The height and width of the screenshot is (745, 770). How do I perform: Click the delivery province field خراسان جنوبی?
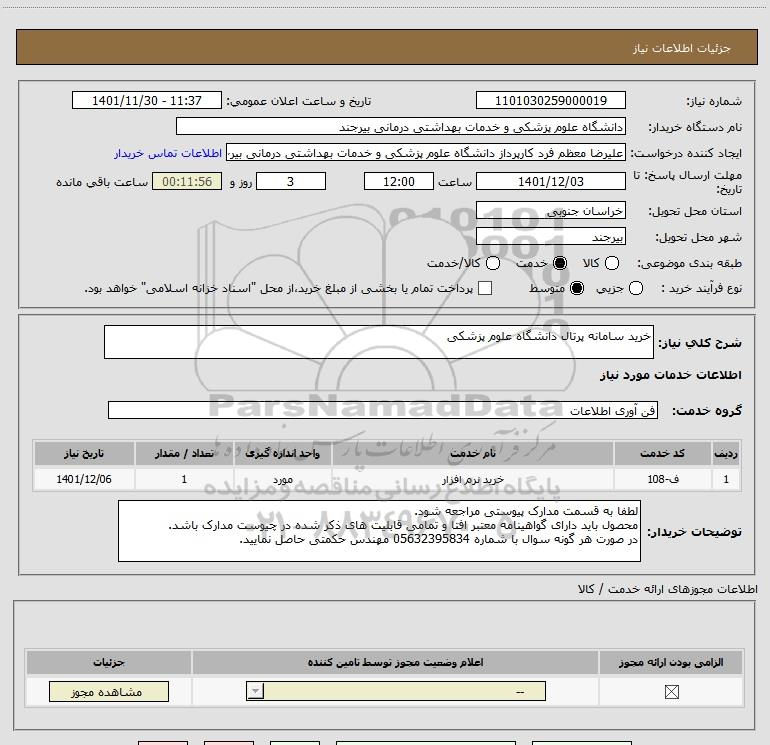(x=550, y=210)
